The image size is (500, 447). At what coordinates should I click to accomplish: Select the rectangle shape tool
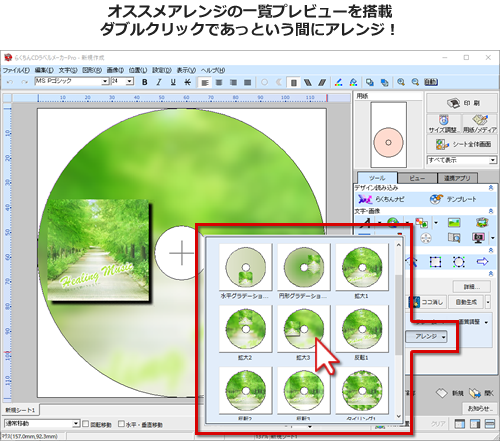[x=435, y=262]
